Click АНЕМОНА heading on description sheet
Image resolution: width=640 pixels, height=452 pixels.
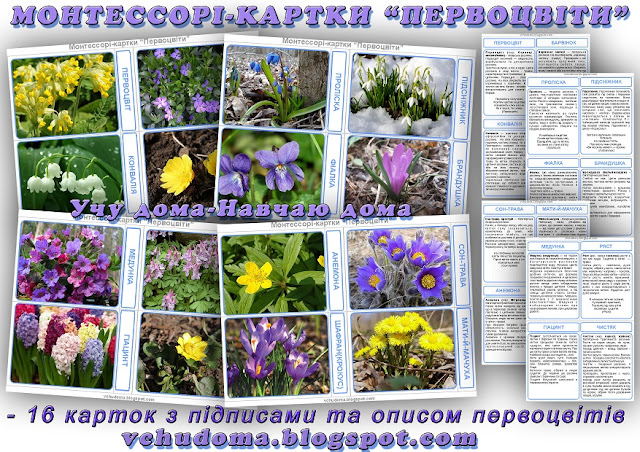click(x=505, y=290)
